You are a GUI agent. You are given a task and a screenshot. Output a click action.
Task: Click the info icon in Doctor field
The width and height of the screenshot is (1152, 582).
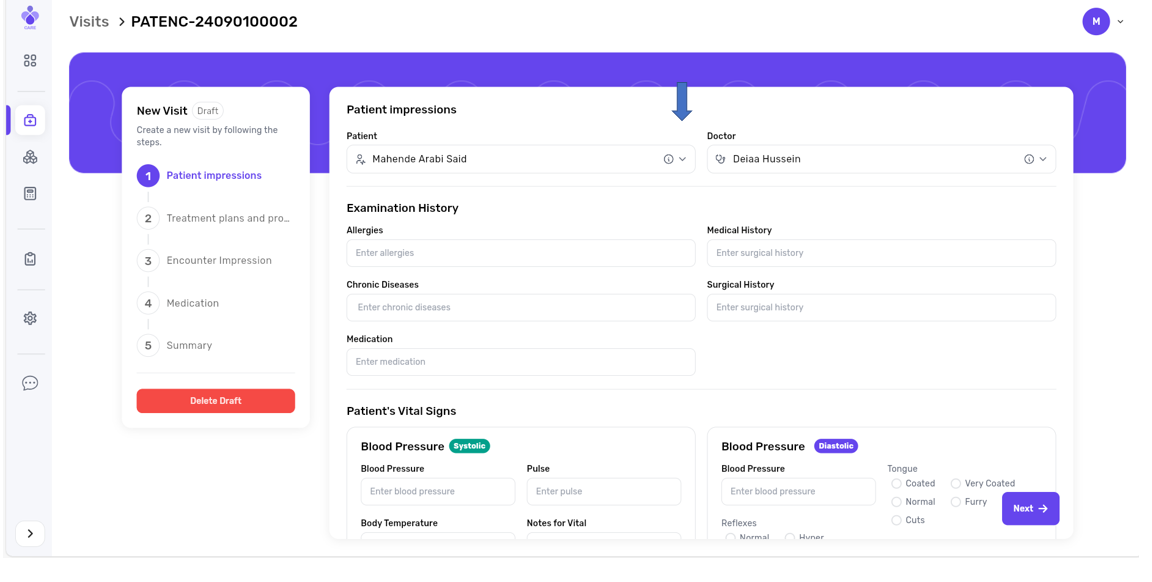click(1028, 159)
